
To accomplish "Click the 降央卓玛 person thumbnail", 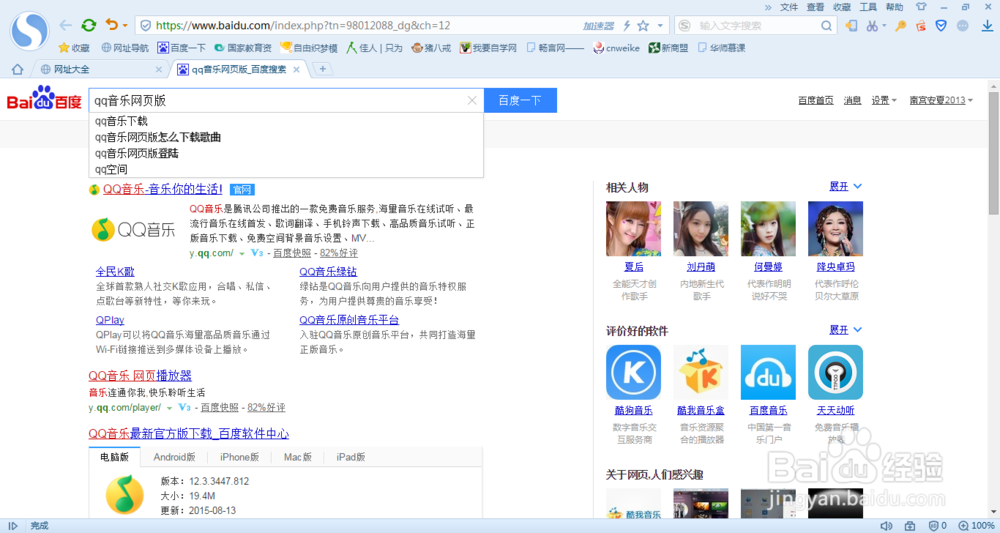I will point(835,229).
